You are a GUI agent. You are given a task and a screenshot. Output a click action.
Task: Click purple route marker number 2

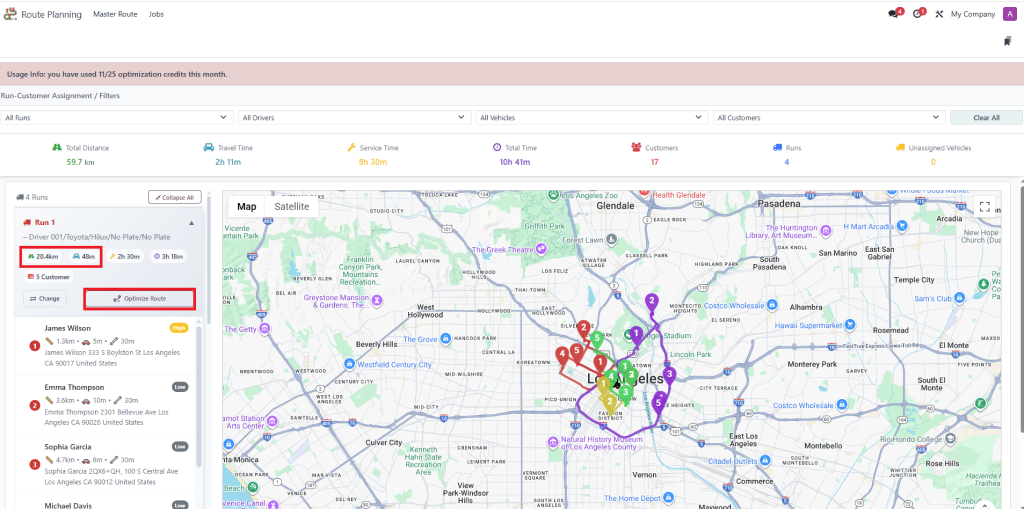click(651, 301)
